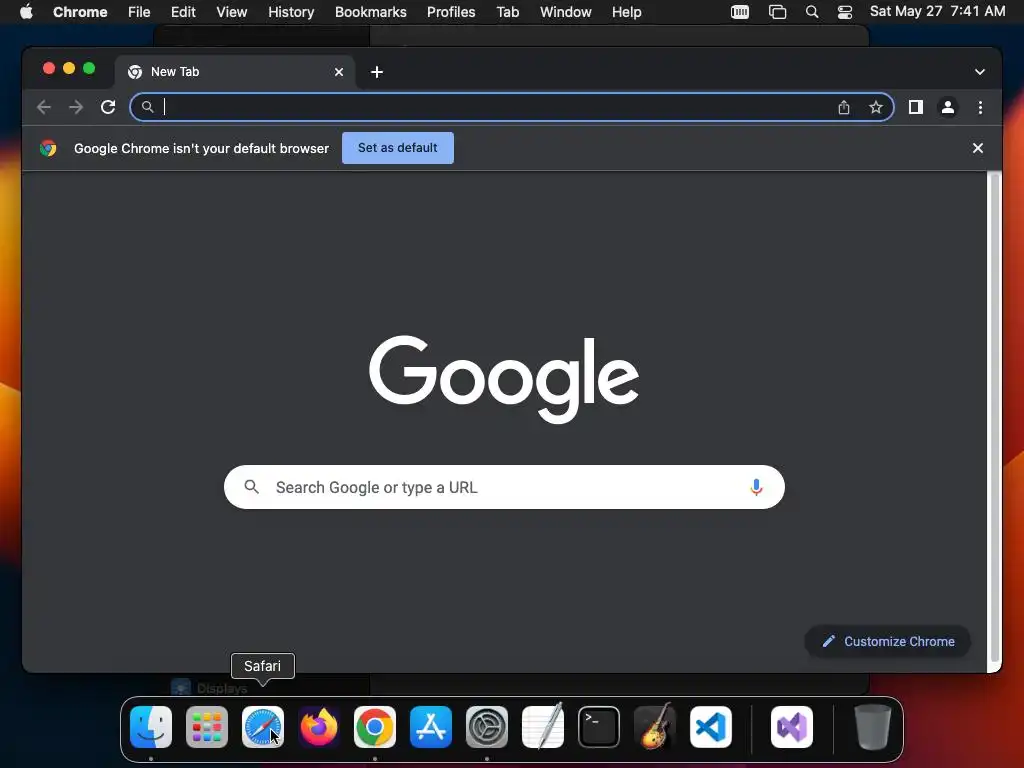
Task: Open Visual Studio Code from the Dock
Action: 711,727
